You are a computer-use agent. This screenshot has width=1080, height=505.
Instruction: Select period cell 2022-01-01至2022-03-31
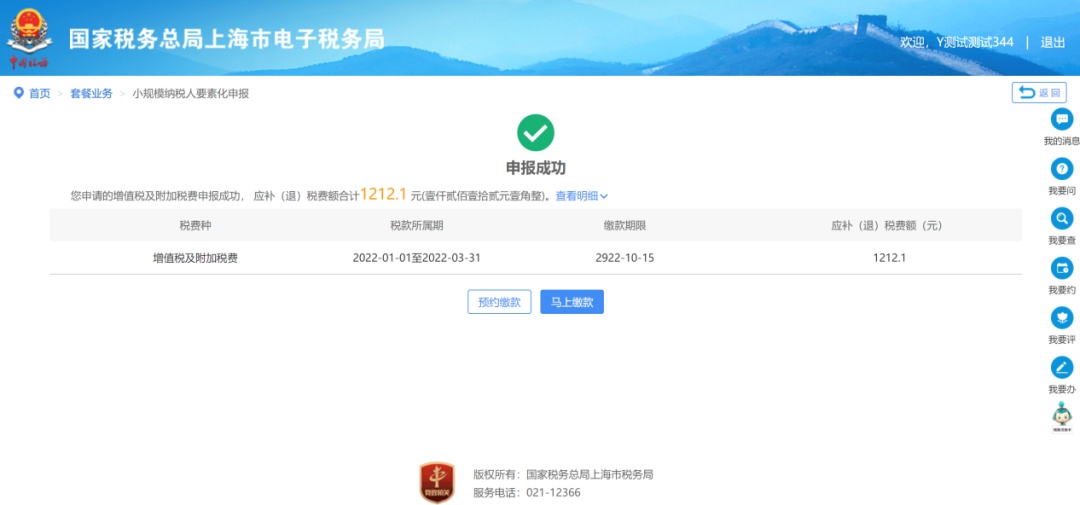pos(417,258)
